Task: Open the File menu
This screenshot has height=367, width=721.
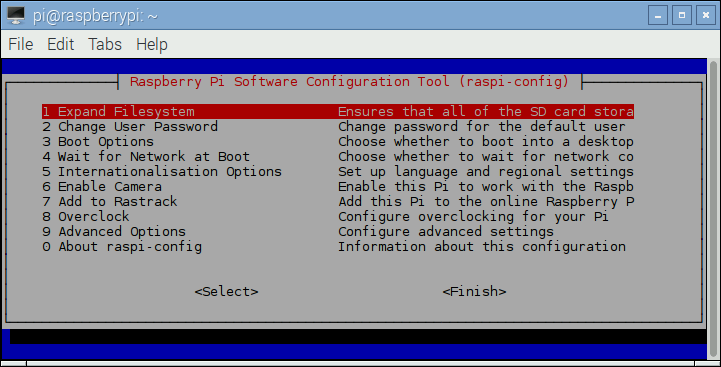Action: [21, 45]
